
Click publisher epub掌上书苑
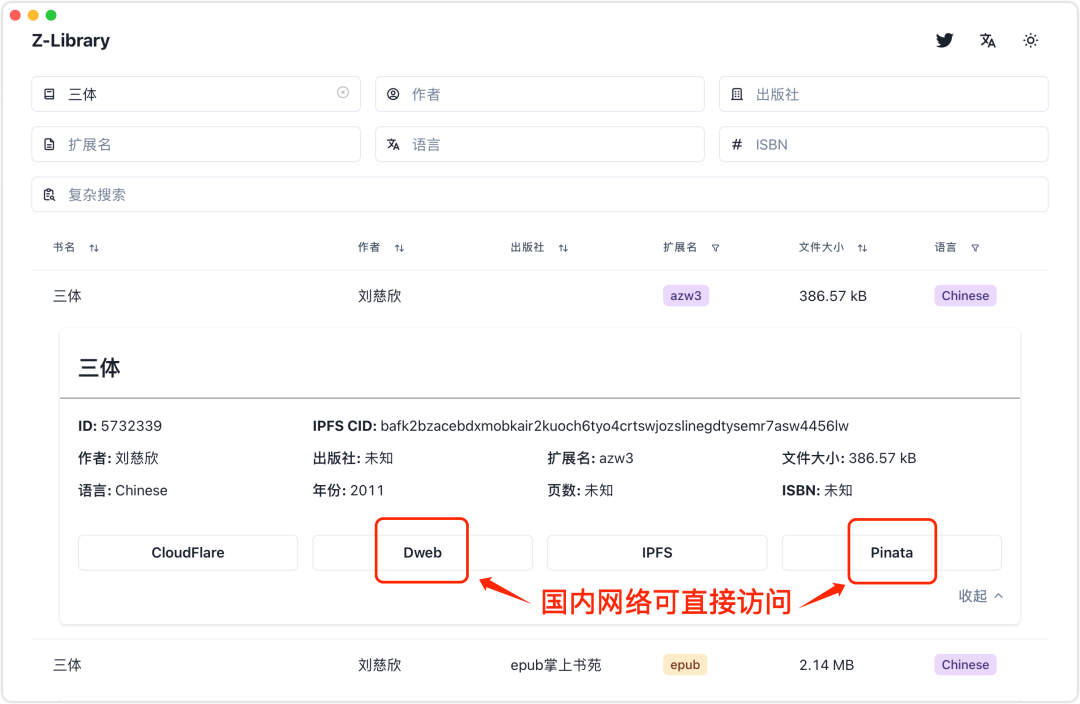coord(556,665)
